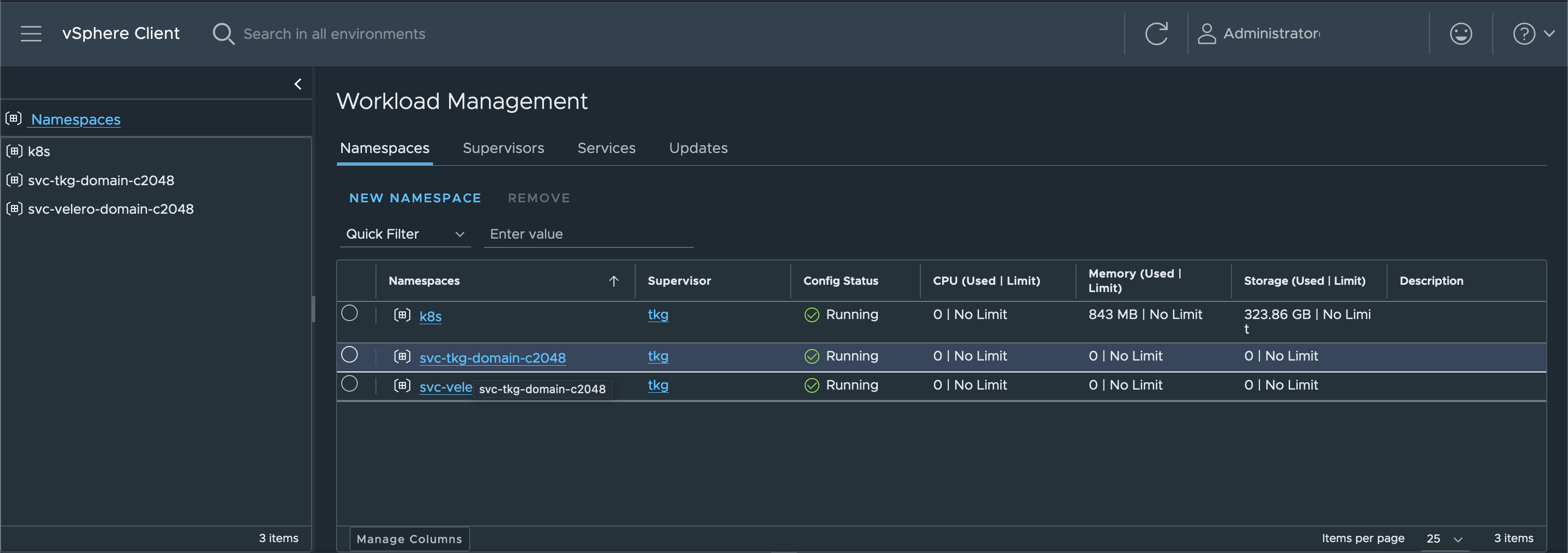Open the smiley feedback icon
The width and height of the screenshot is (1568, 553).
(x=1460, y=34)
